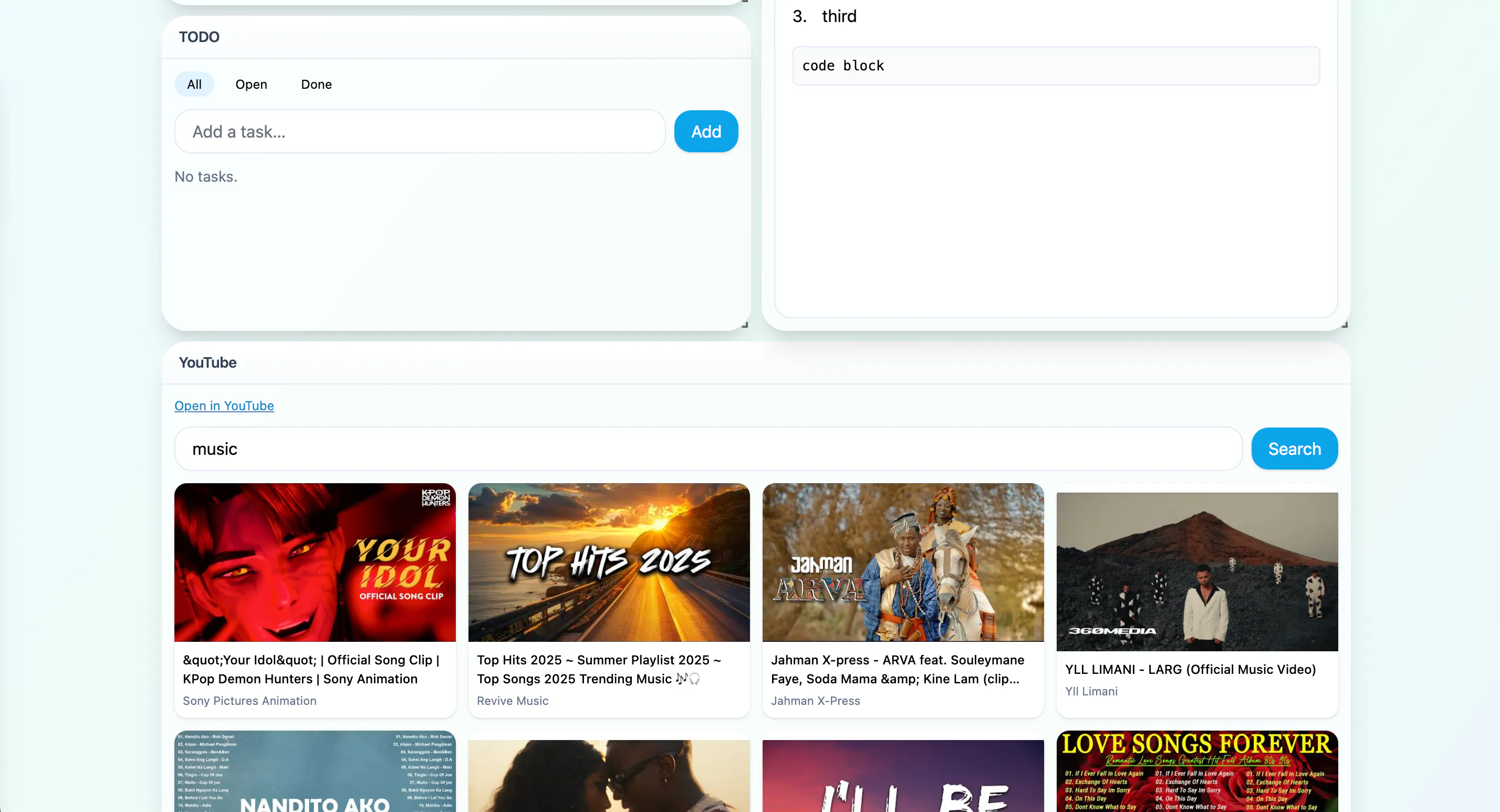Screen dimensions: 1500x812
Task: Switch to the Open tasks tab
Action: (x=251, y=84)
